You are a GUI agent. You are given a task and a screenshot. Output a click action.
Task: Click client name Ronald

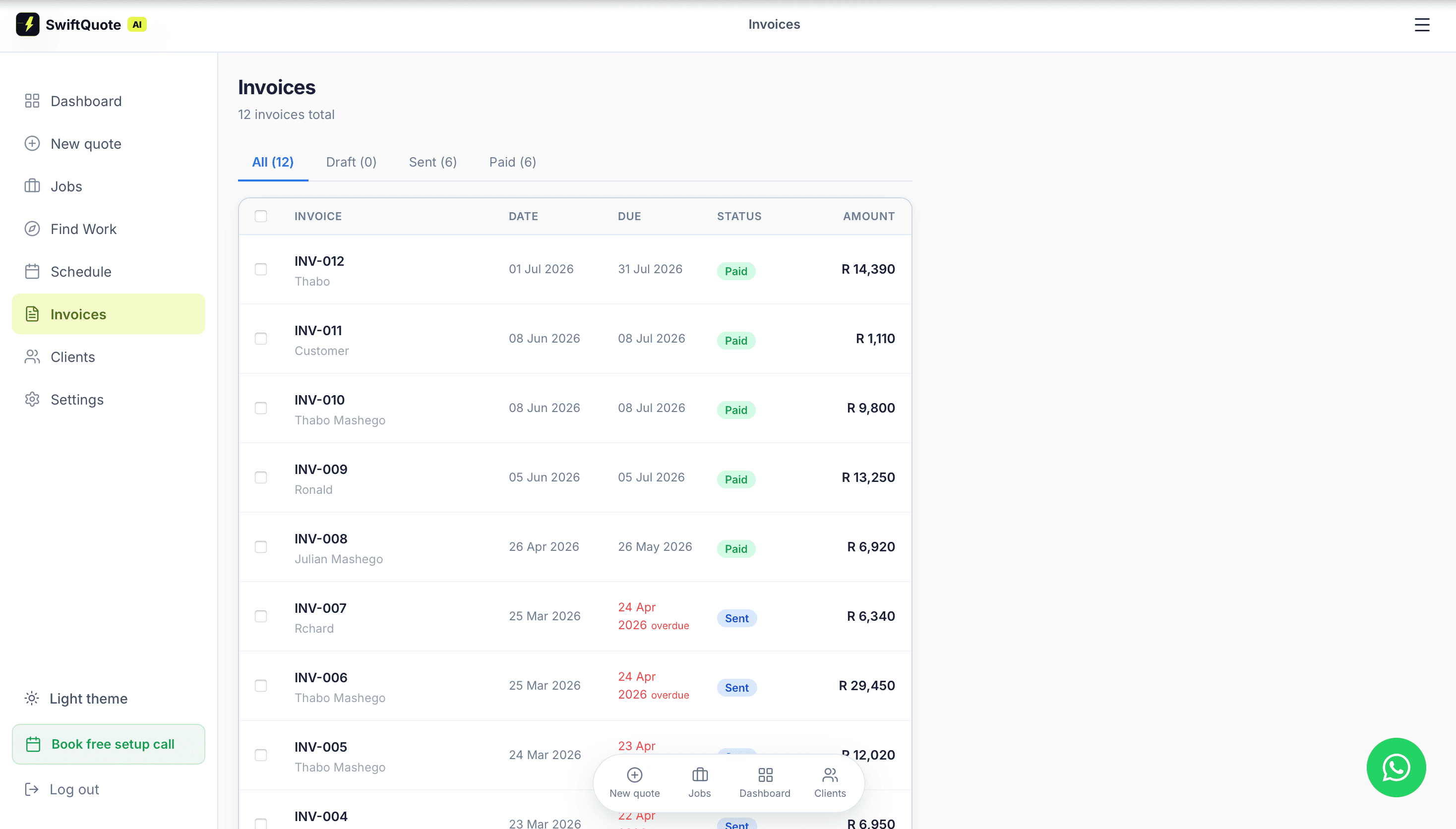pyautogui.click(x=313, y=490)
